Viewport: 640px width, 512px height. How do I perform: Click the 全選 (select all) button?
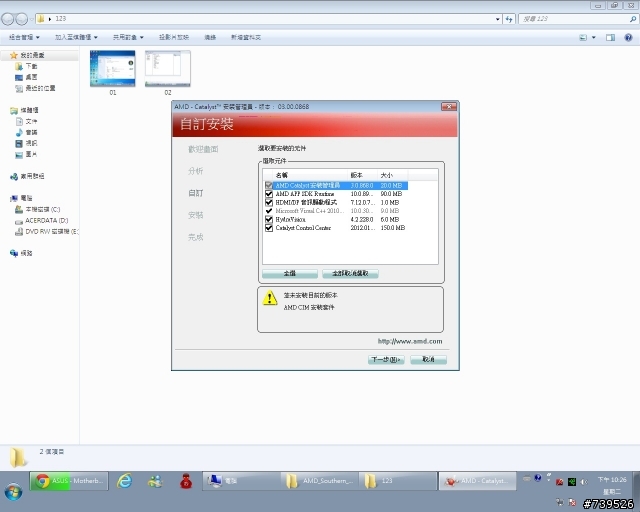point(290,274)
